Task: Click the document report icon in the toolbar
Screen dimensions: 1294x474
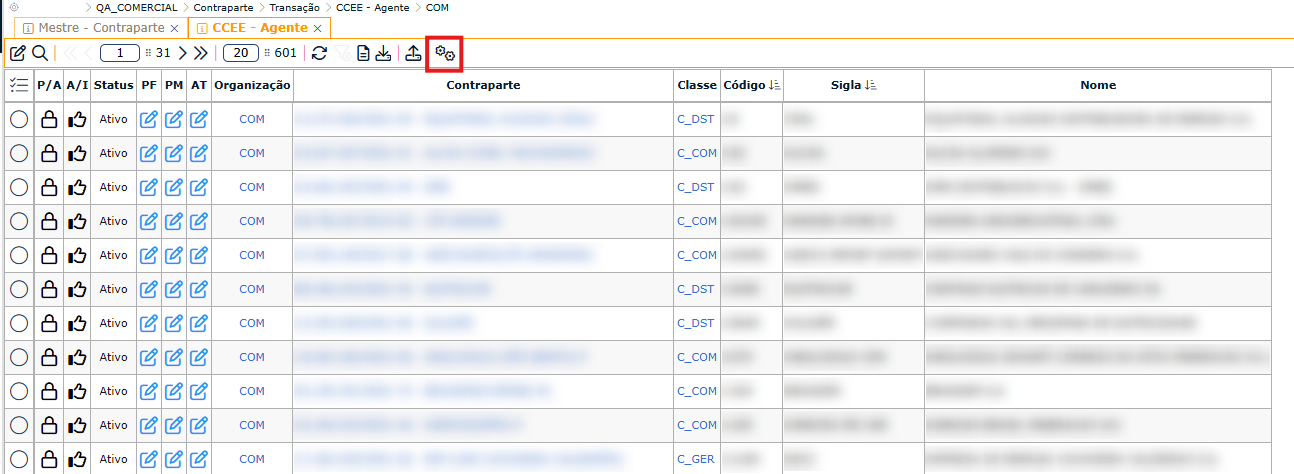Action: pyautogui.click(x=363, y=53)
